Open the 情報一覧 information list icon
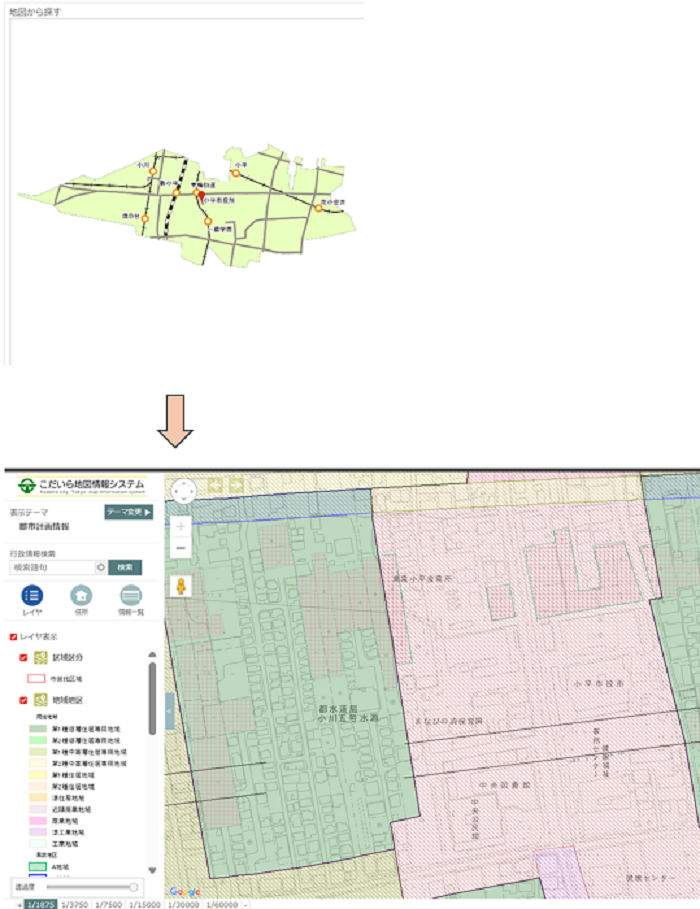 click(x=130, y=595)
